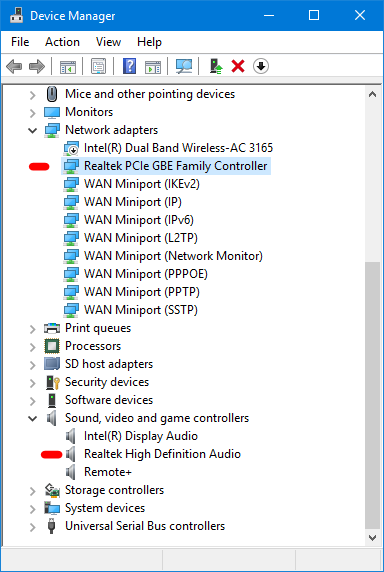Open the File menu
The width and height of the screenshot is (384, 572).
[x=20, y=42]
